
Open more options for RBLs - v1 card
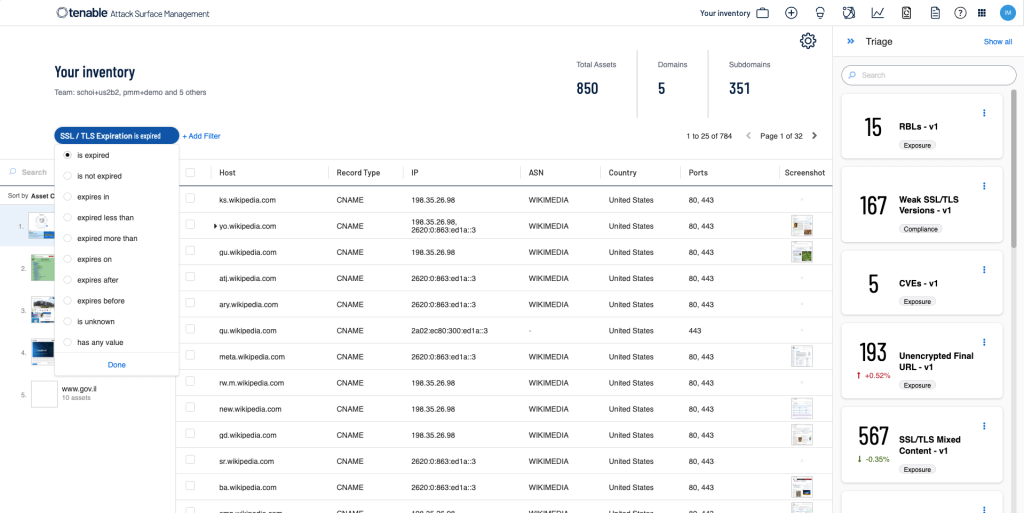pyautogui.click(x=984, y=113)
